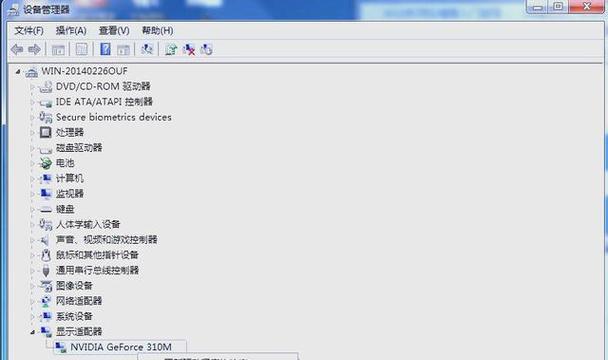Select the 电池 label
Image resolution: width=608 pixels, height=360 pixels.
click(65, 163)
